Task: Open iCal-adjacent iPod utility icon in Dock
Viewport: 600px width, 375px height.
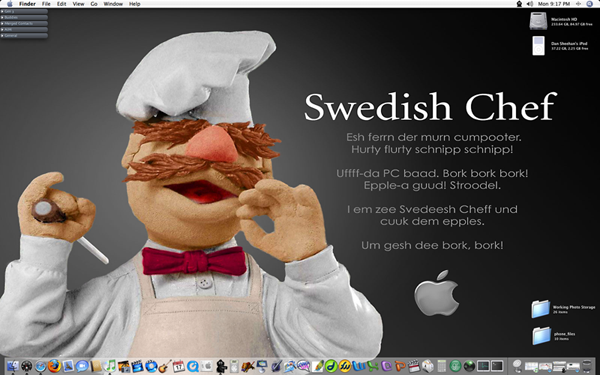Action: pyautogui.click(x=234, y=366)
